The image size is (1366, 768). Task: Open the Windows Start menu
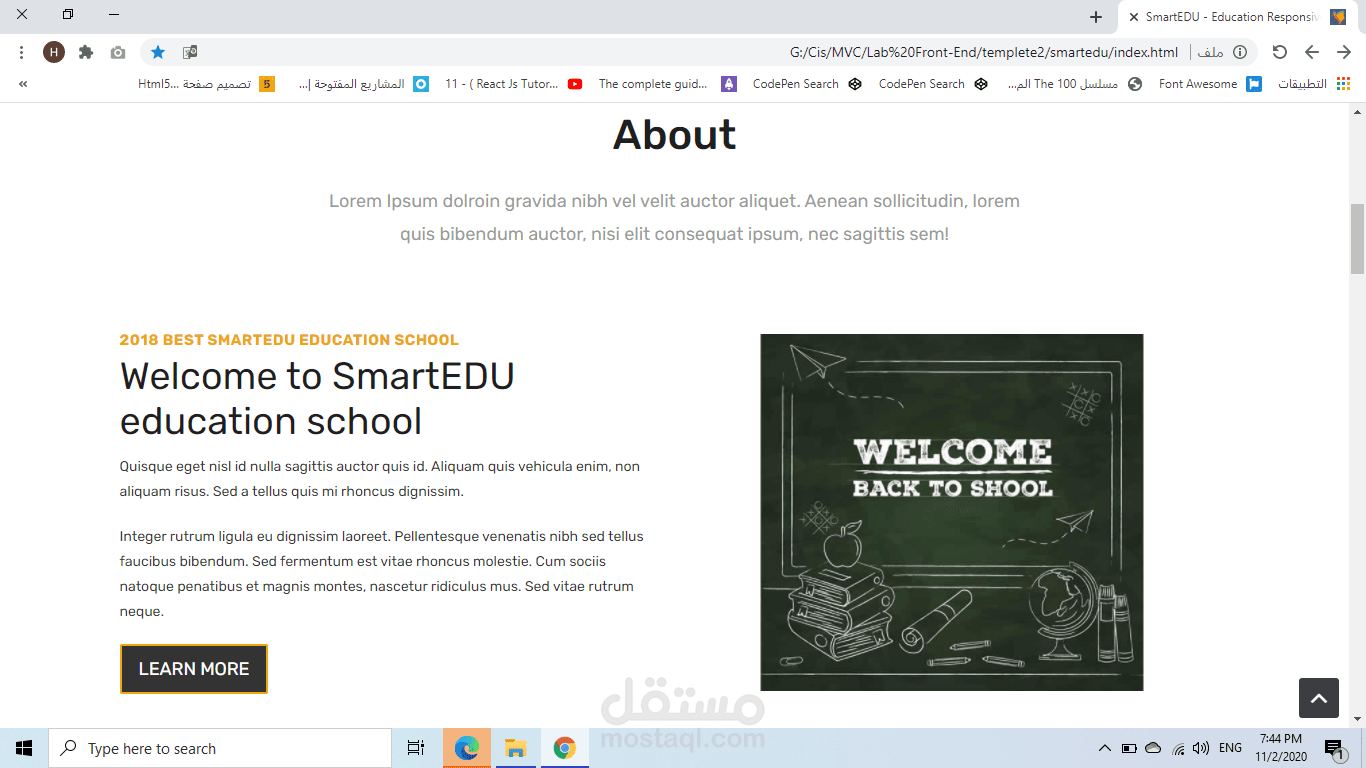(x=24, y=748)
